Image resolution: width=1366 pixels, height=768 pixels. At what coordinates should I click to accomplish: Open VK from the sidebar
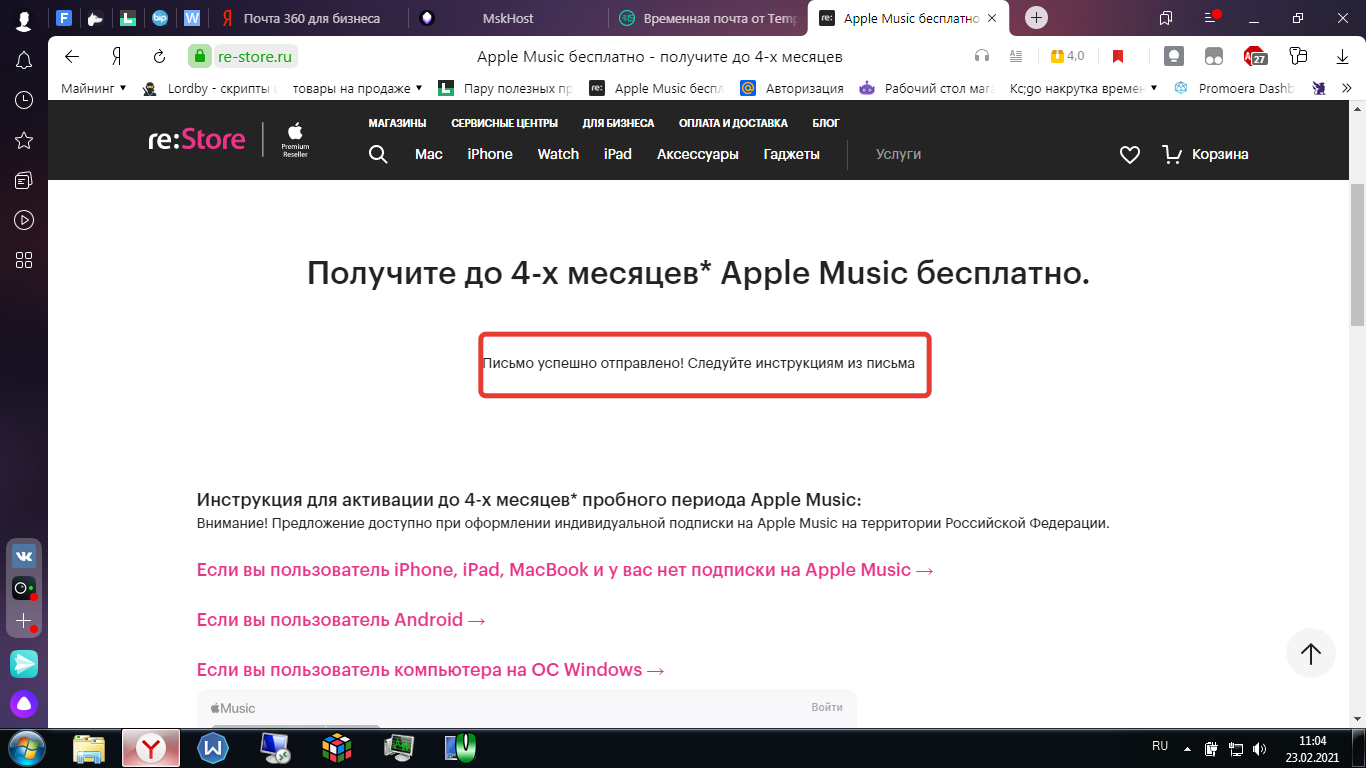(x=24, y=556)
